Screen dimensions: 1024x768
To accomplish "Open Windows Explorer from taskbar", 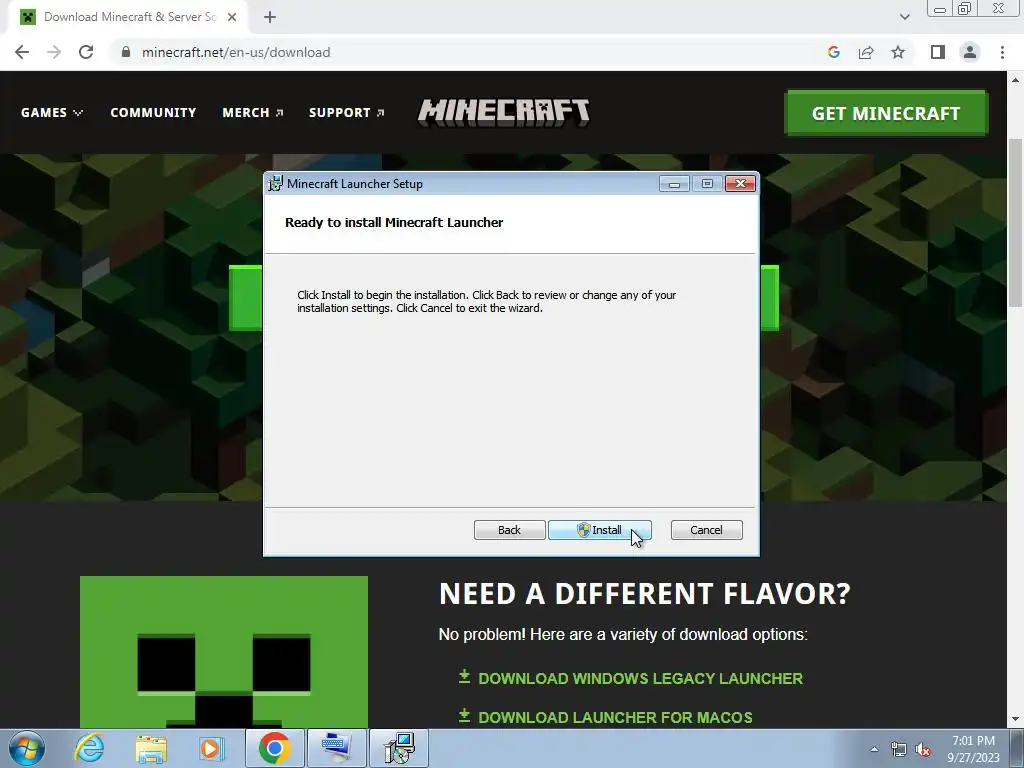I will pyautogui.click(x=151, y=748).
